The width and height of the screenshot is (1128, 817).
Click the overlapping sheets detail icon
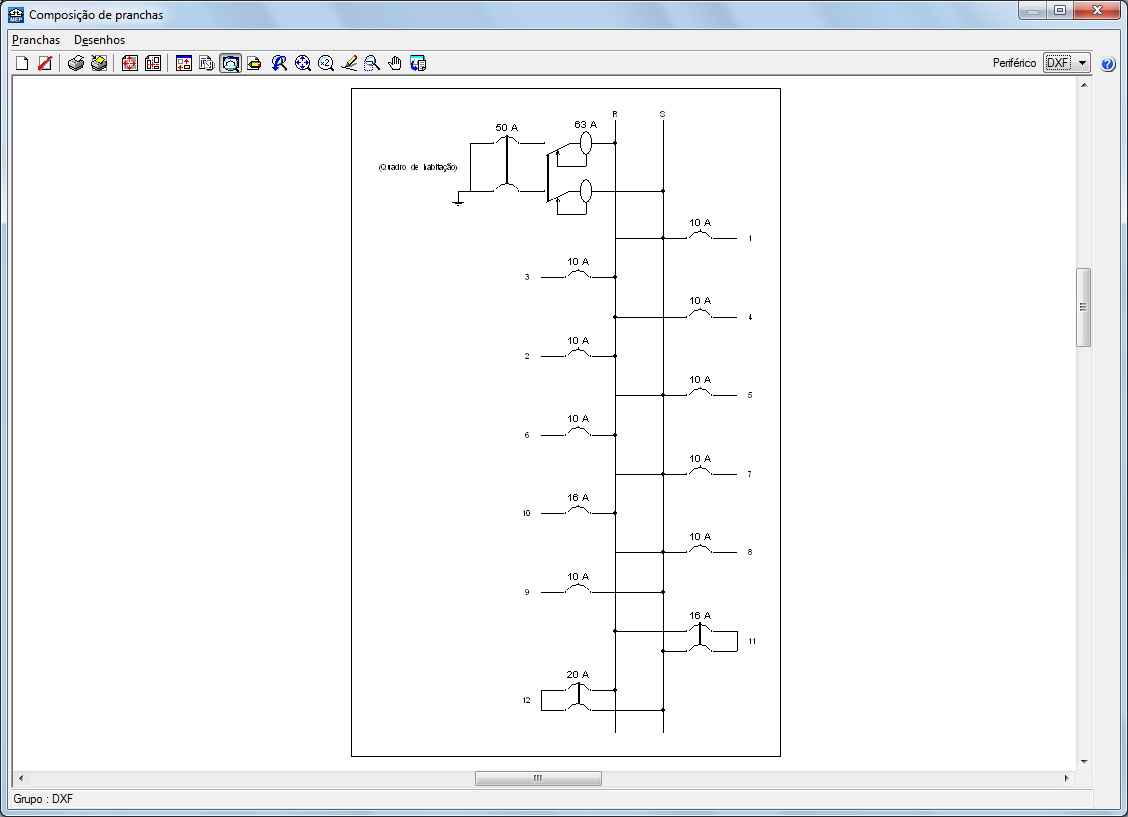click(207, 63)
